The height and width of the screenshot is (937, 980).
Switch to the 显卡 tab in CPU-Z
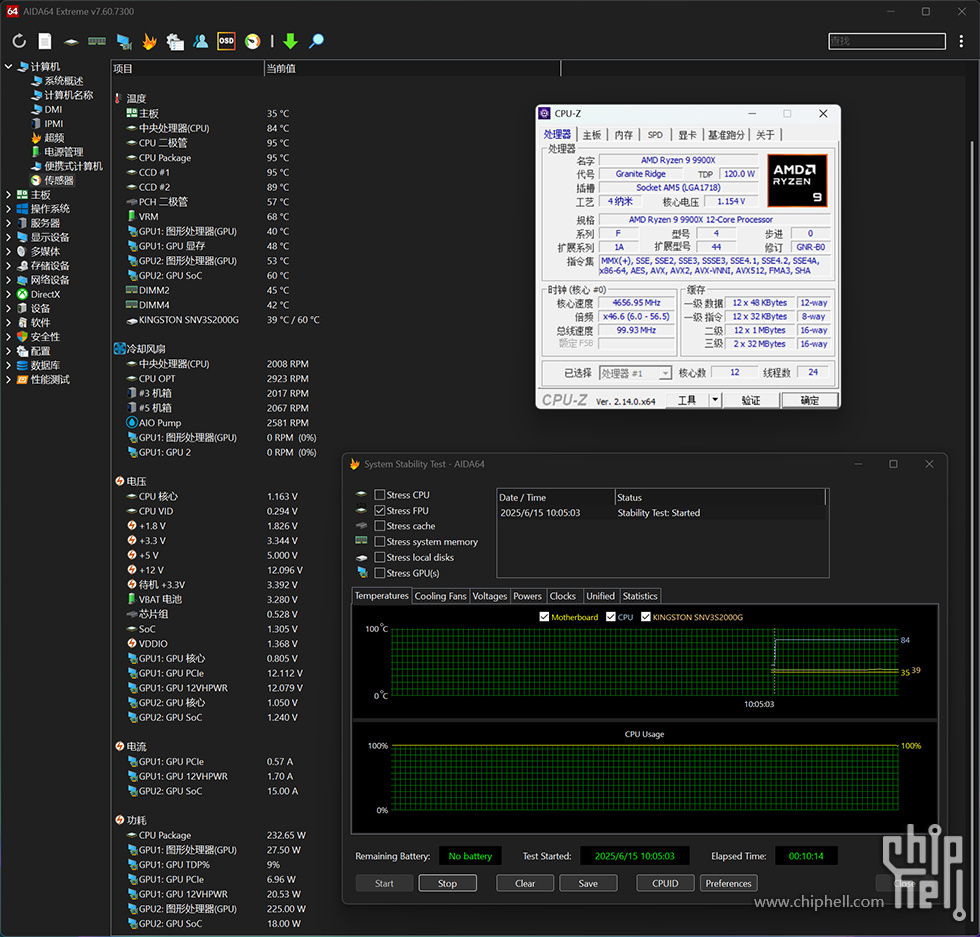click(x=687, y=135)
